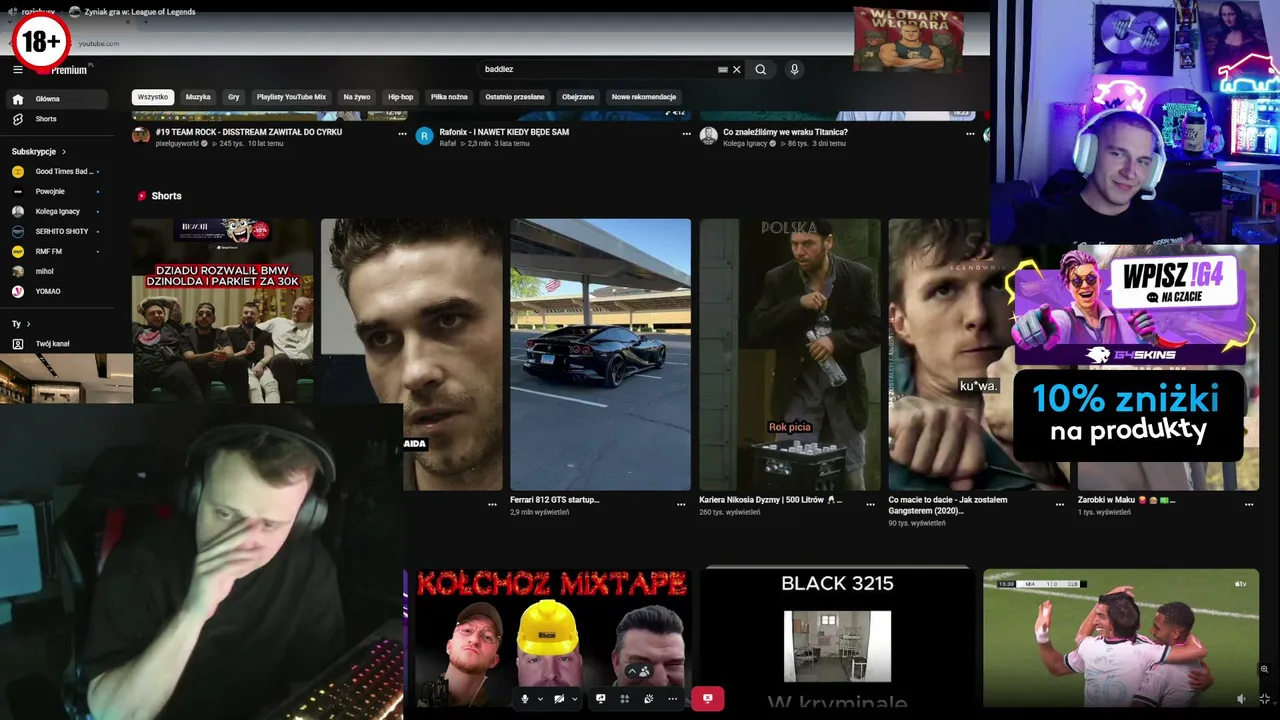Select the Nowe rekomendacje filter chip
The width and height of the screenshot is (1280, 720).
(x=644, y=97)
